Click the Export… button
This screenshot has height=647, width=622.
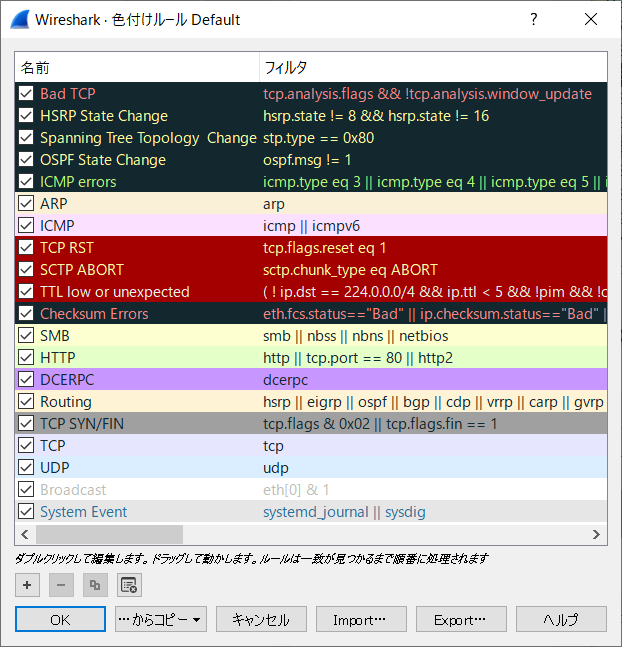pos(461,619)
